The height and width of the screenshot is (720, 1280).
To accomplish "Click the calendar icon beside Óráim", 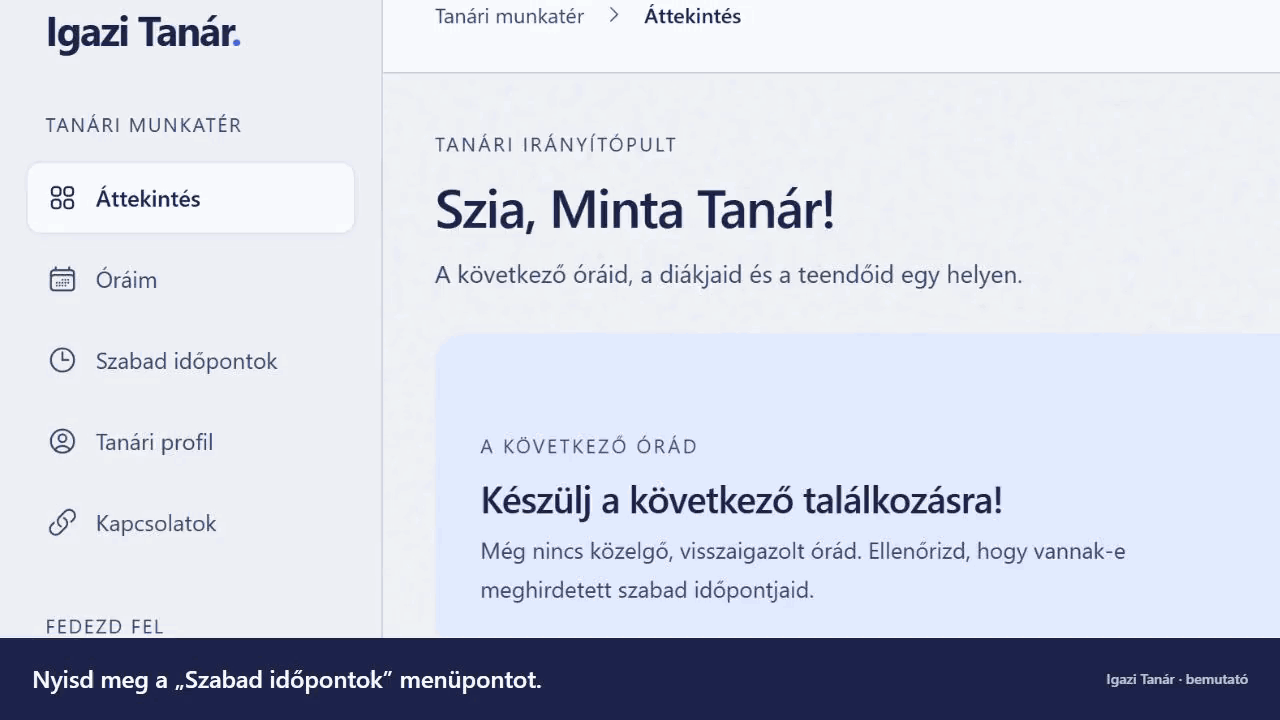I will pos(62,279).
